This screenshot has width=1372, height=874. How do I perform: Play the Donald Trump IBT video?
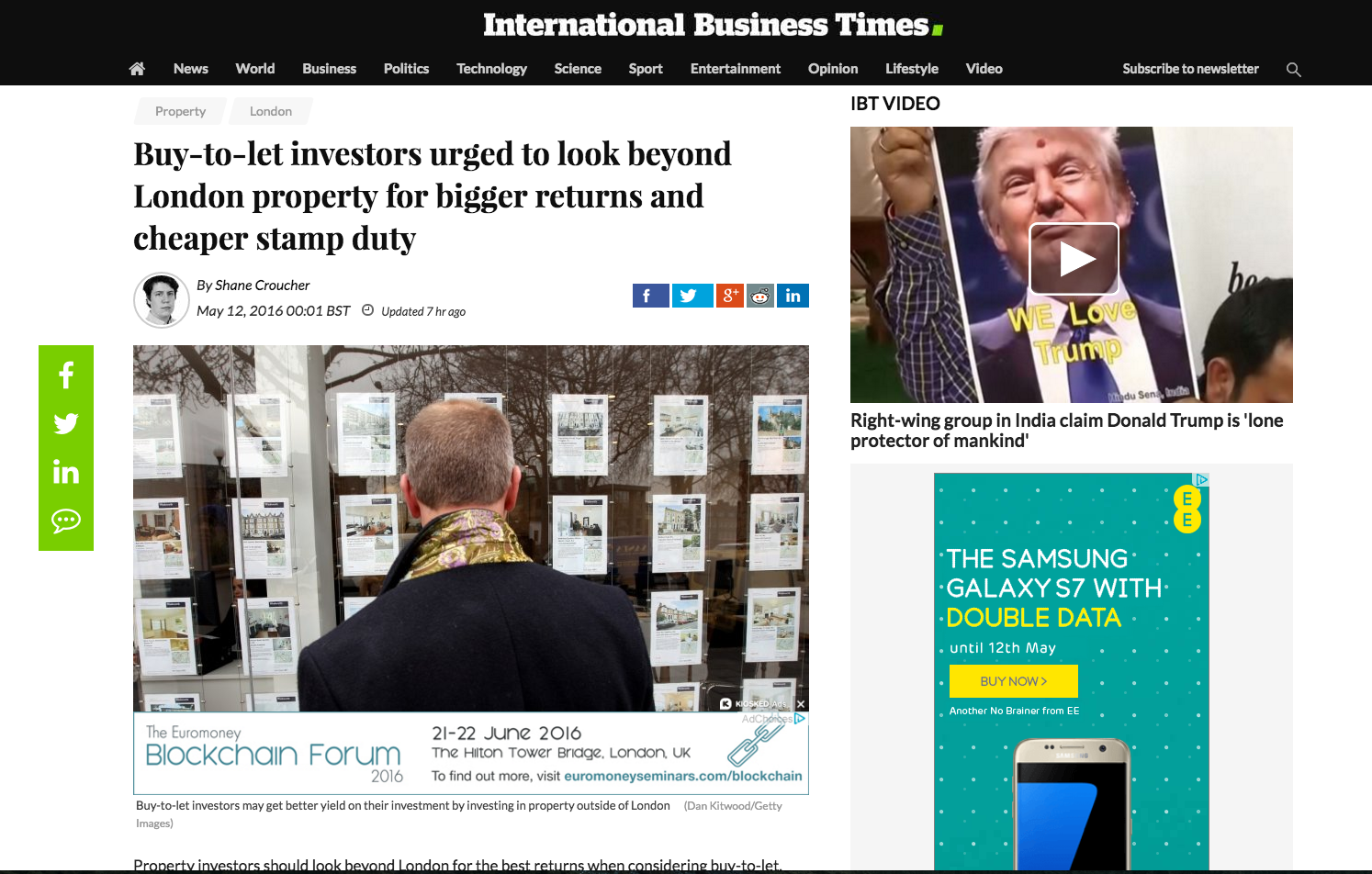pyautogui.click(x=1074, y=259)
